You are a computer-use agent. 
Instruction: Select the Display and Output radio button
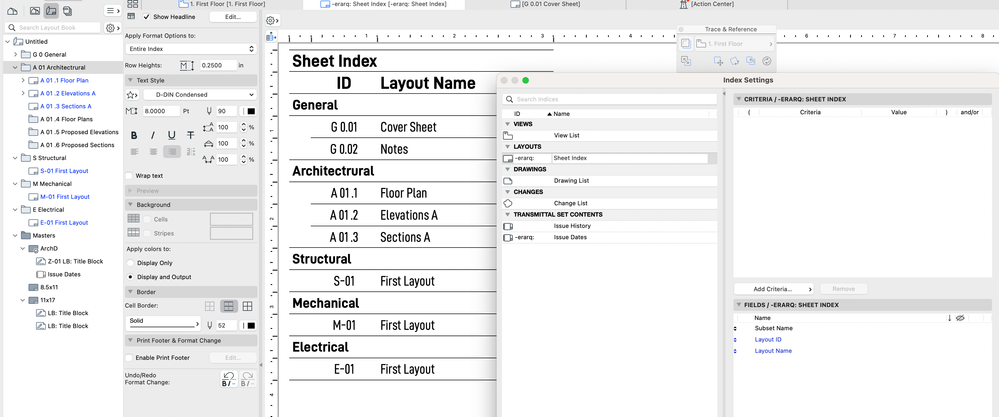click(x=131, y=277)
